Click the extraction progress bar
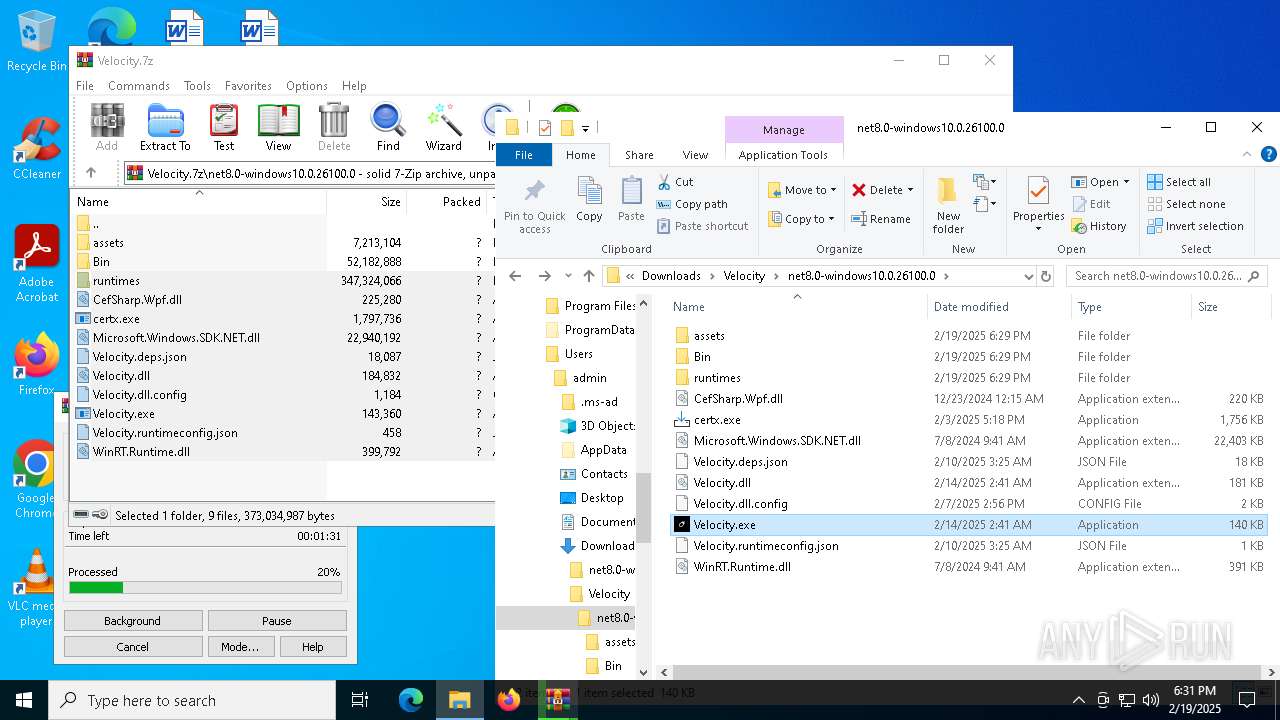Image resolution: width=1280 pixels, height=720 pixels. tap(205, 588)
